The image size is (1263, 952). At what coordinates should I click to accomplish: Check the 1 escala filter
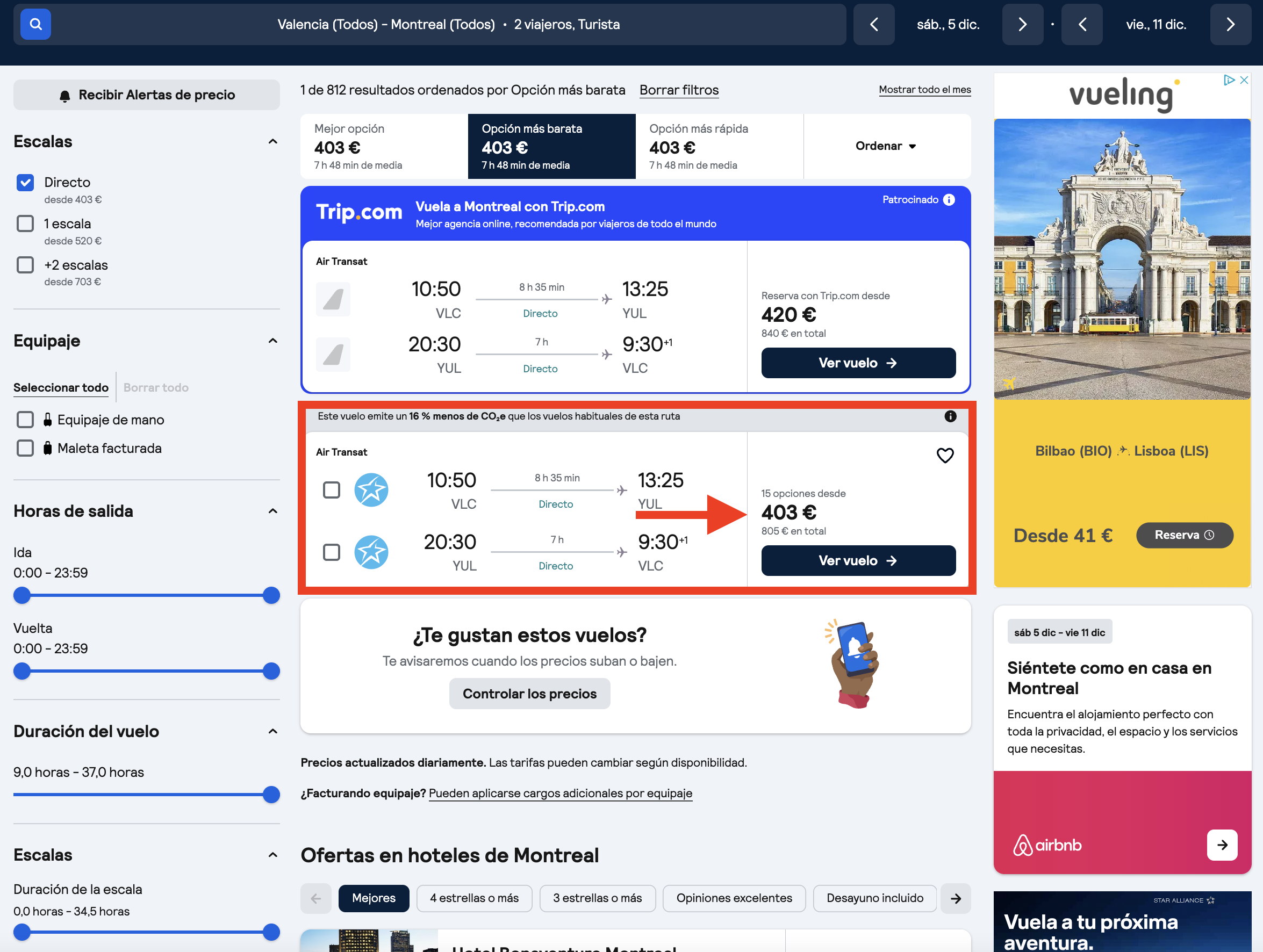click(x=25, y=223)
